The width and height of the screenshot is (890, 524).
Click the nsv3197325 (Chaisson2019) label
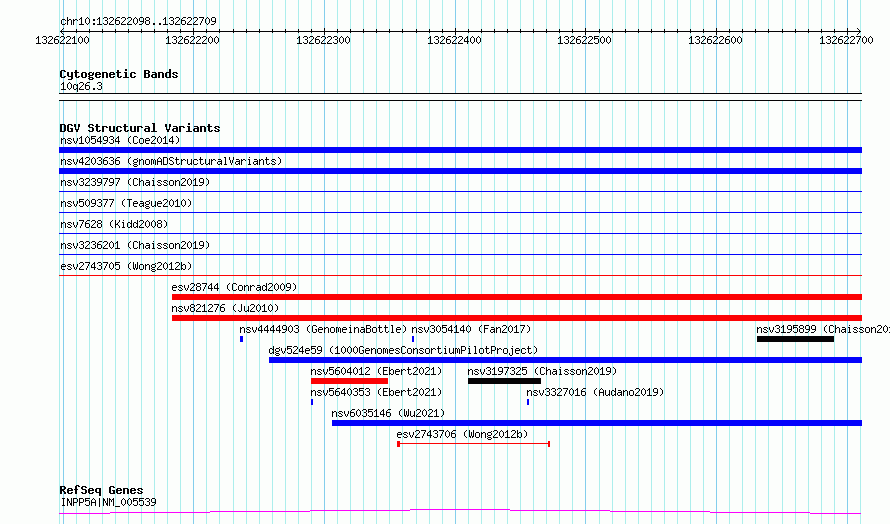point(542,371)
